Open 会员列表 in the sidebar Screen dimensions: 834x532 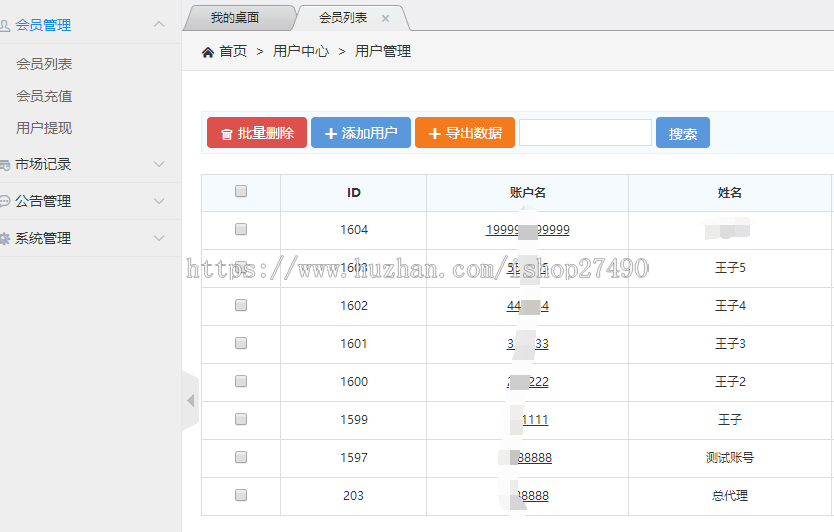44,64
